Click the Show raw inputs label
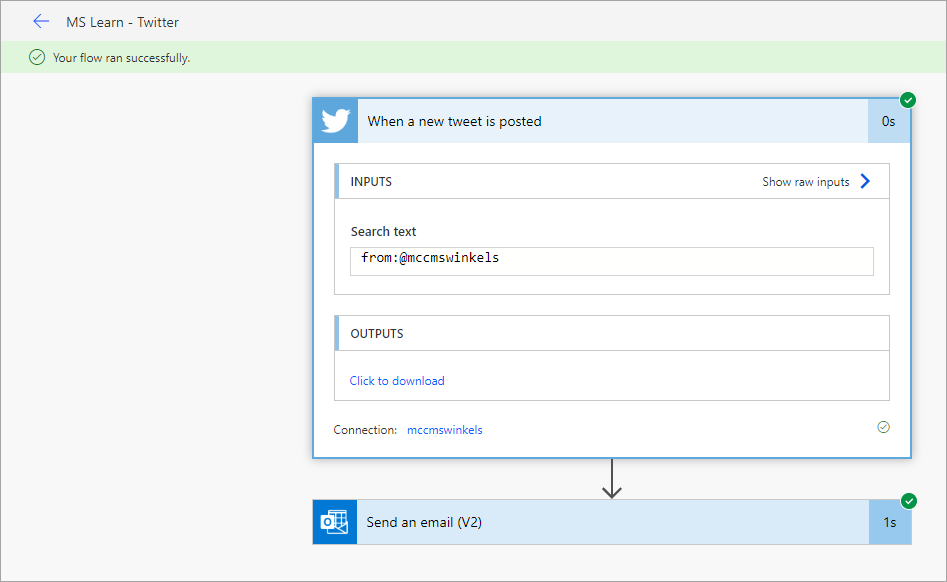Viewport: 947px width, 582px height. (x=806, y=182)
